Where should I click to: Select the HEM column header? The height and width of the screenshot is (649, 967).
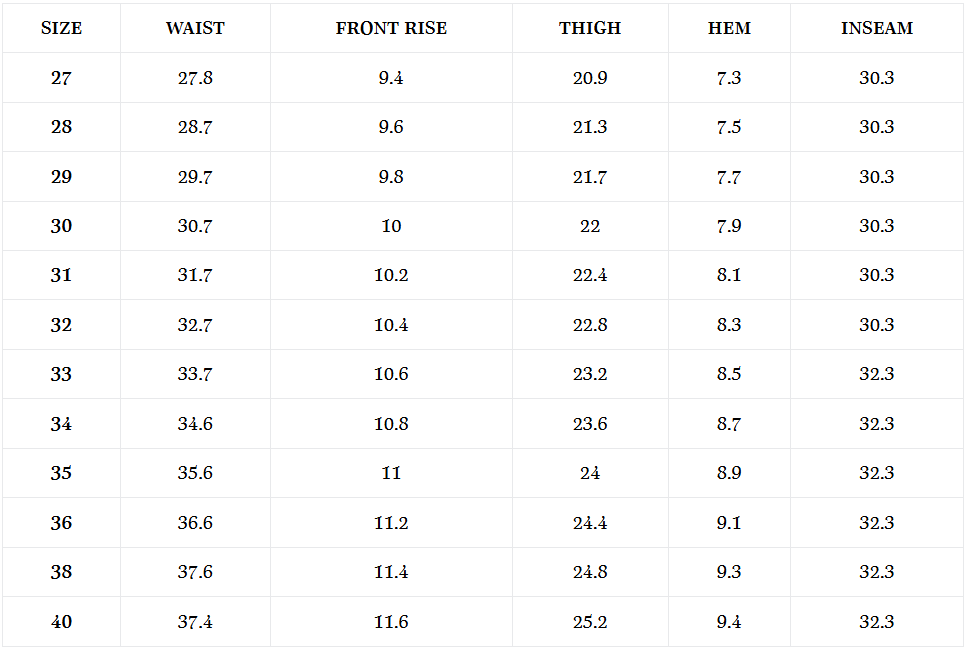click(x=729, y=28)
